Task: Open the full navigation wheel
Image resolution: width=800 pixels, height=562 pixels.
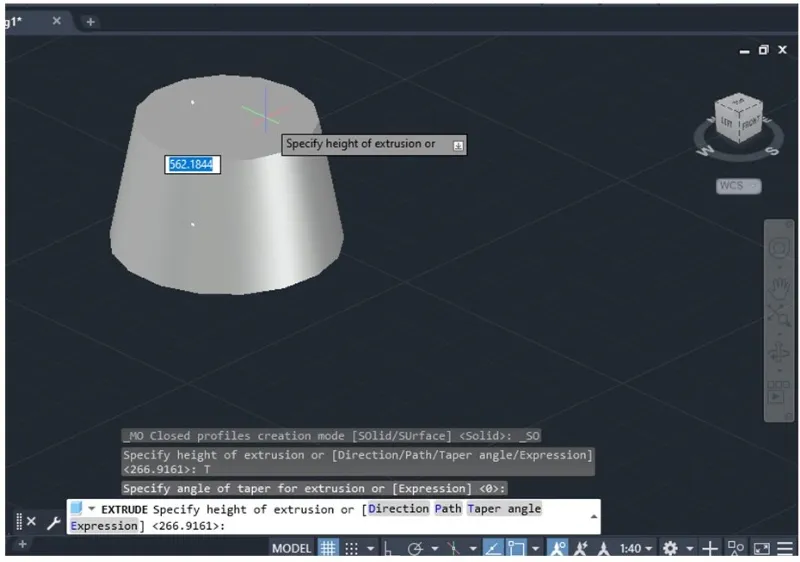Action: point(779,247)
